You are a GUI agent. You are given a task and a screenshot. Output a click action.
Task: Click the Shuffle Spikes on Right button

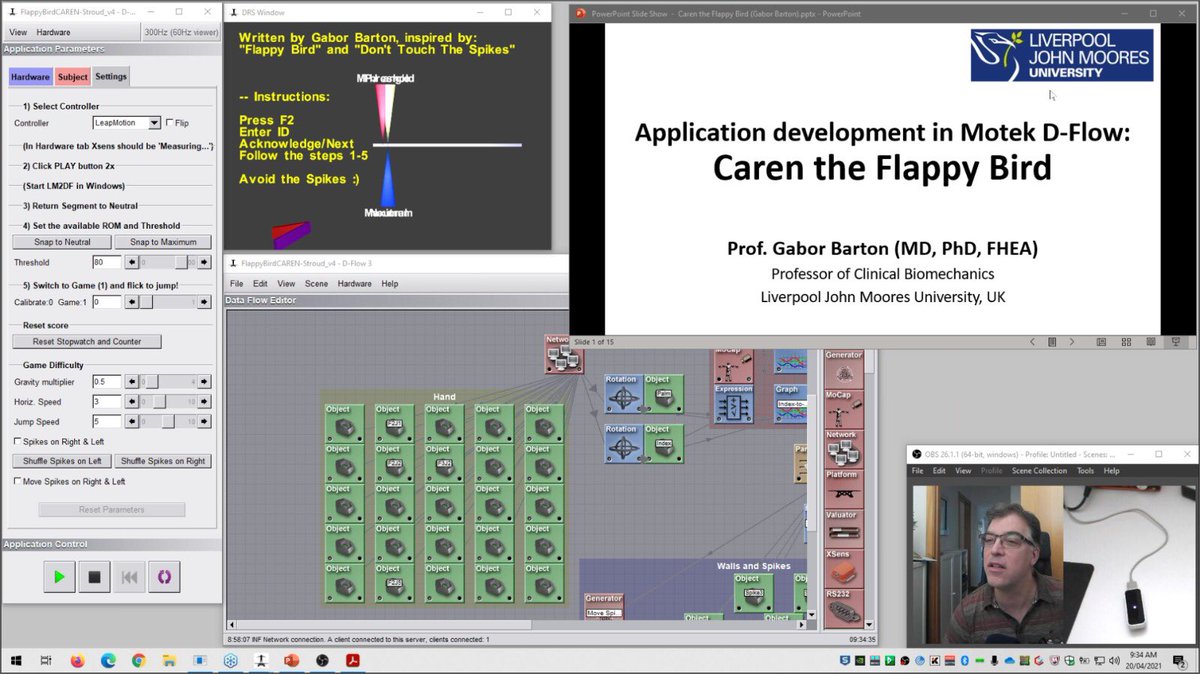pos(162,461)
